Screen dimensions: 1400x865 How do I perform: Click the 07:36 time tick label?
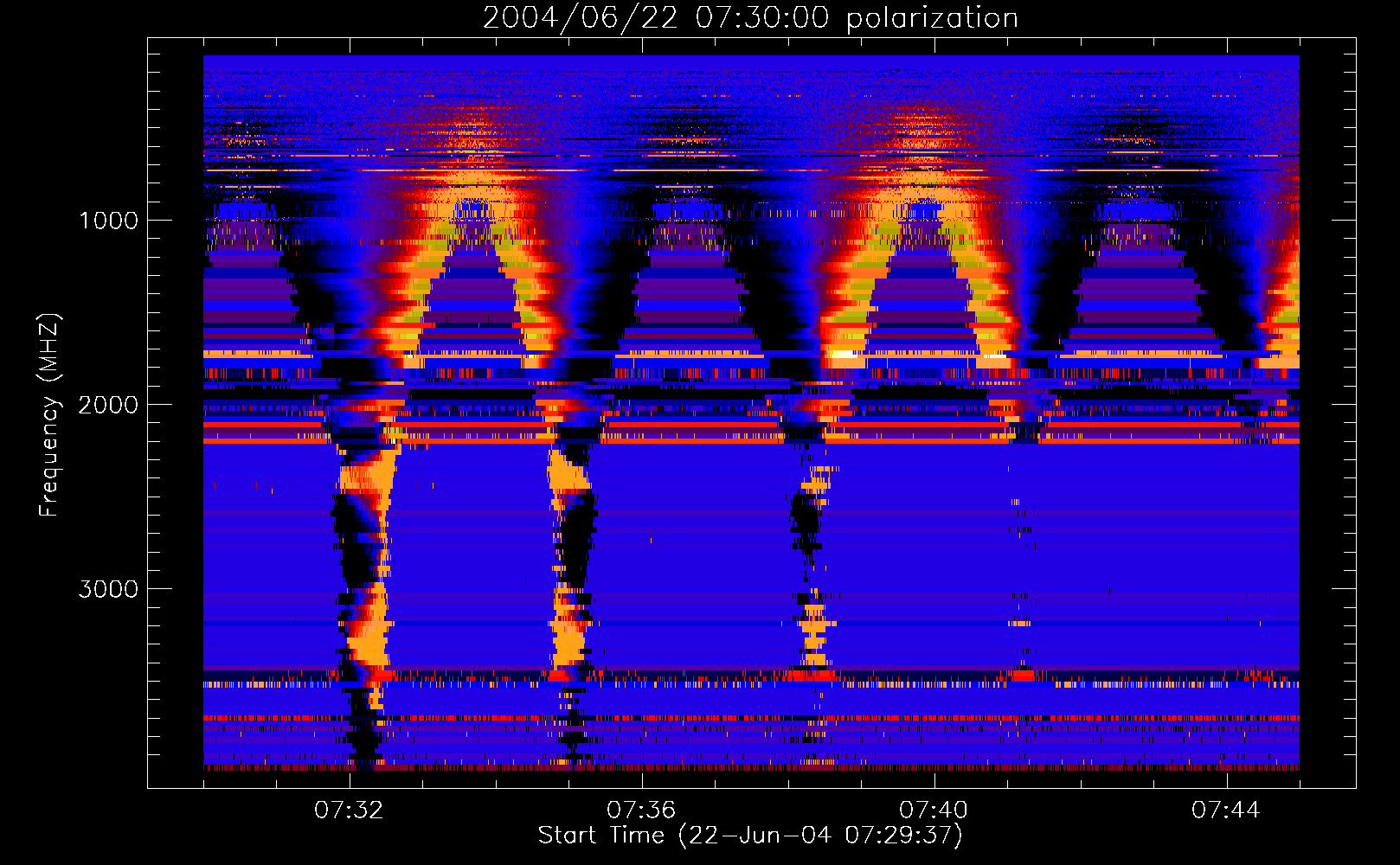coord(641,811)
